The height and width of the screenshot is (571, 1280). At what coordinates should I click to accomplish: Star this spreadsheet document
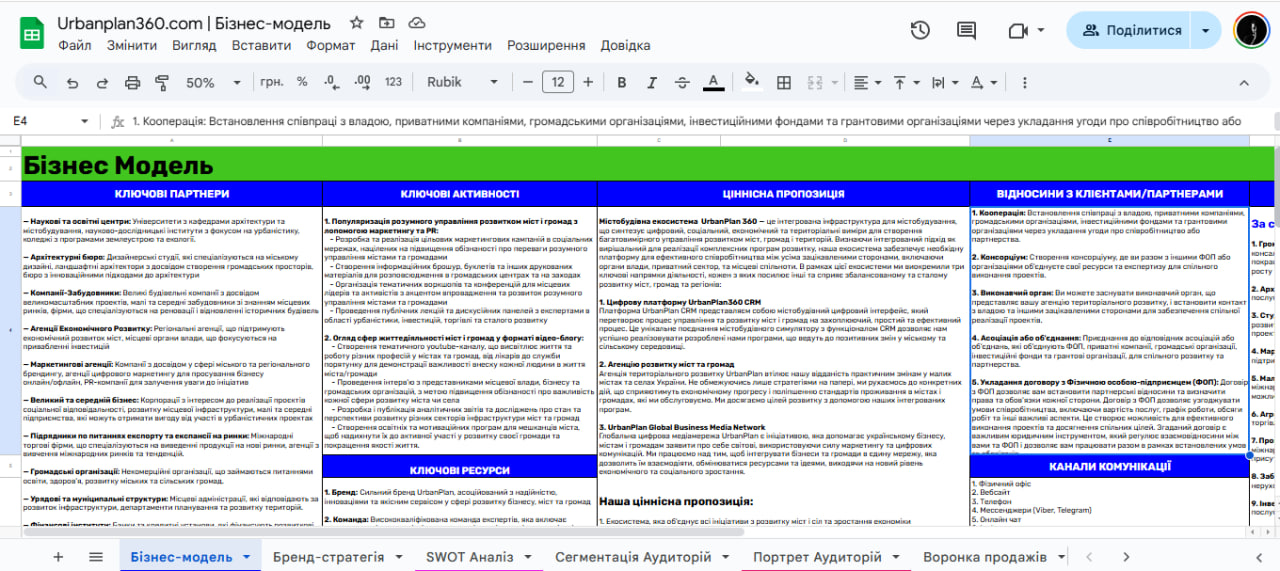(356, 23)
